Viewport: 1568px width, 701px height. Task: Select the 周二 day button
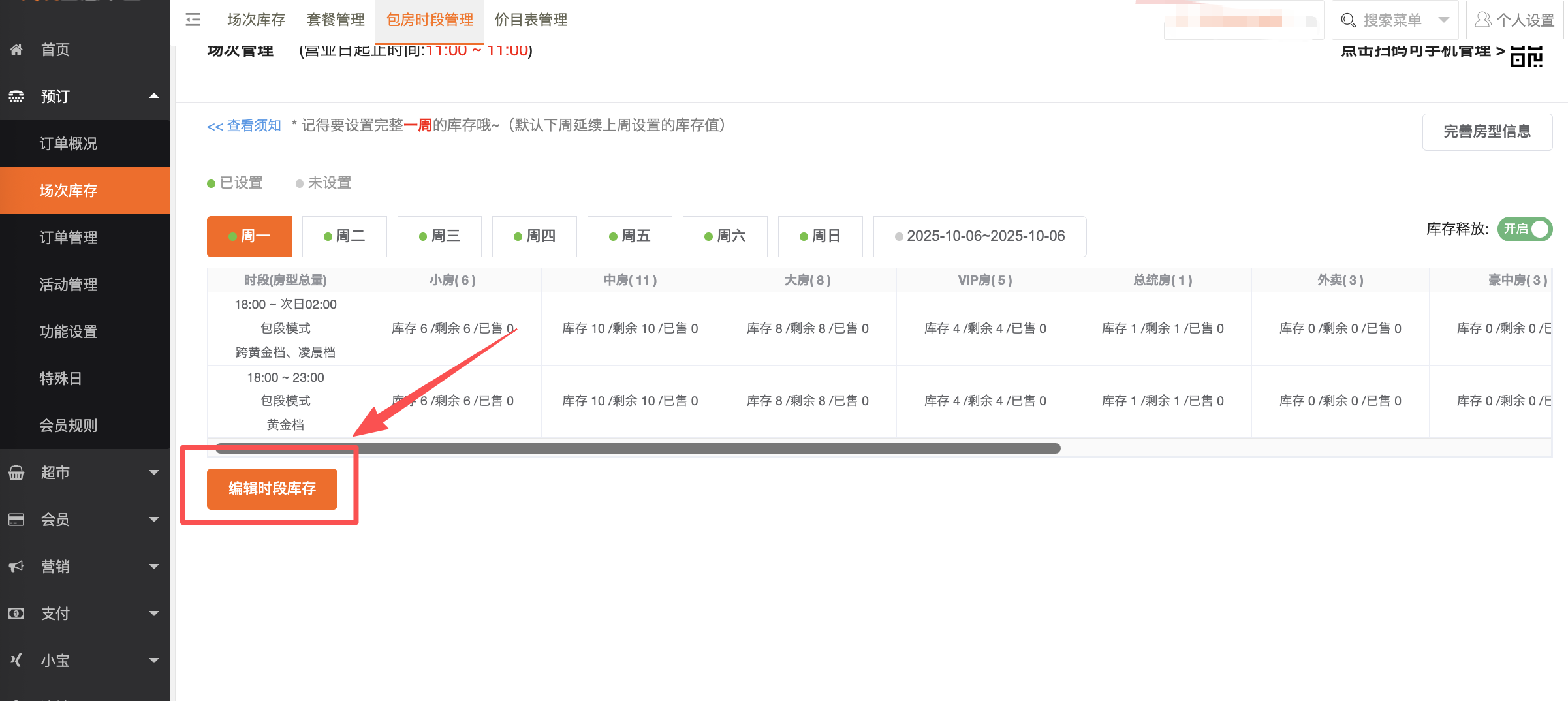click(345, 236)
